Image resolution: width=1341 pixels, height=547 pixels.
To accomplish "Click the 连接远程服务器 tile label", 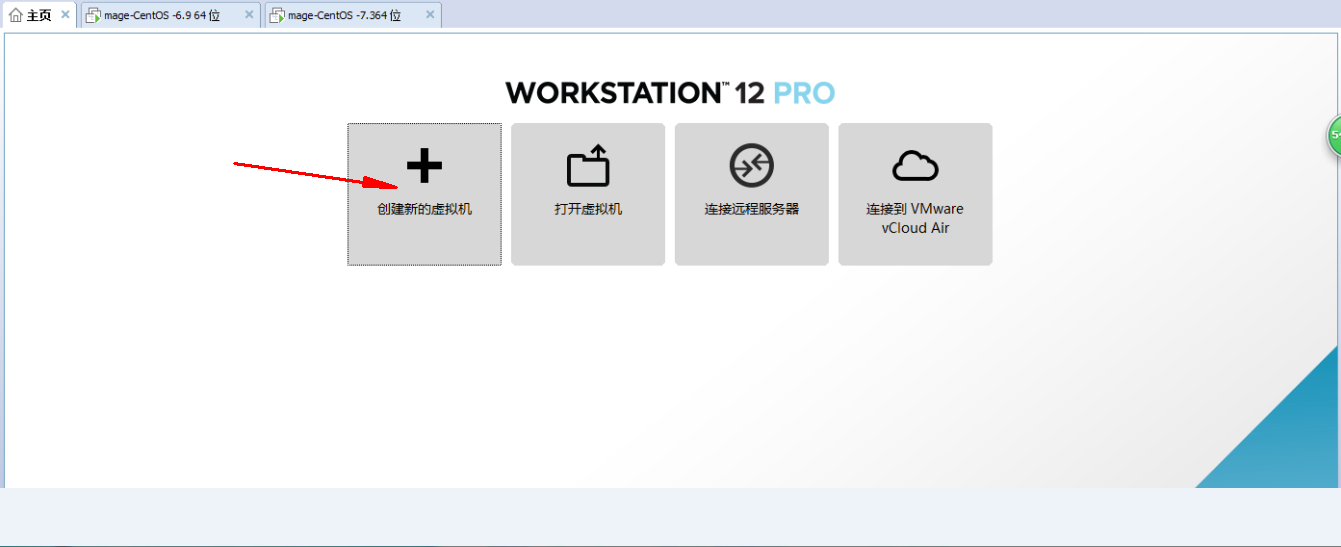I will tap(752, 210).
